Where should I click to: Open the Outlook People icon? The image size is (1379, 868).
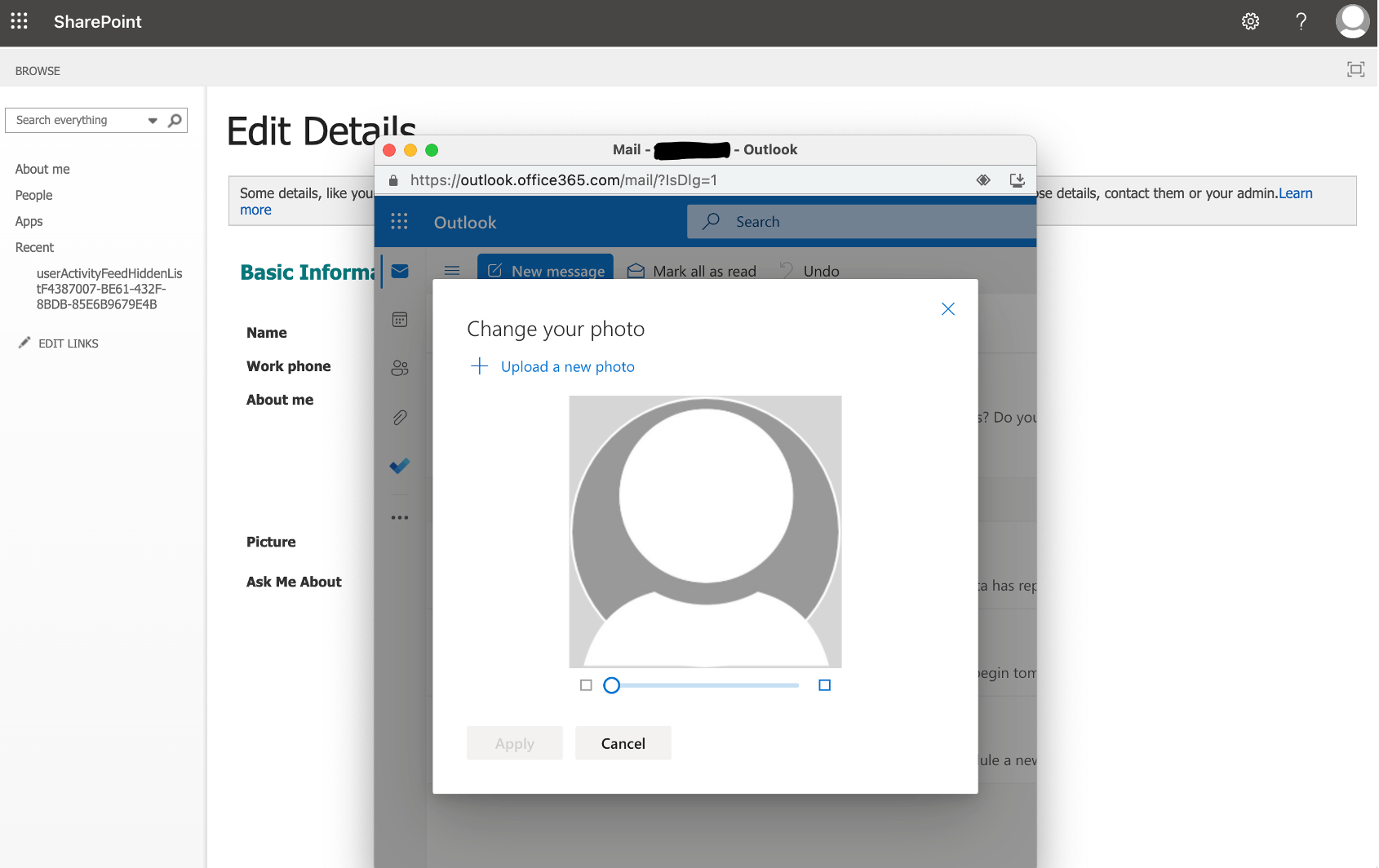point(400,369)
